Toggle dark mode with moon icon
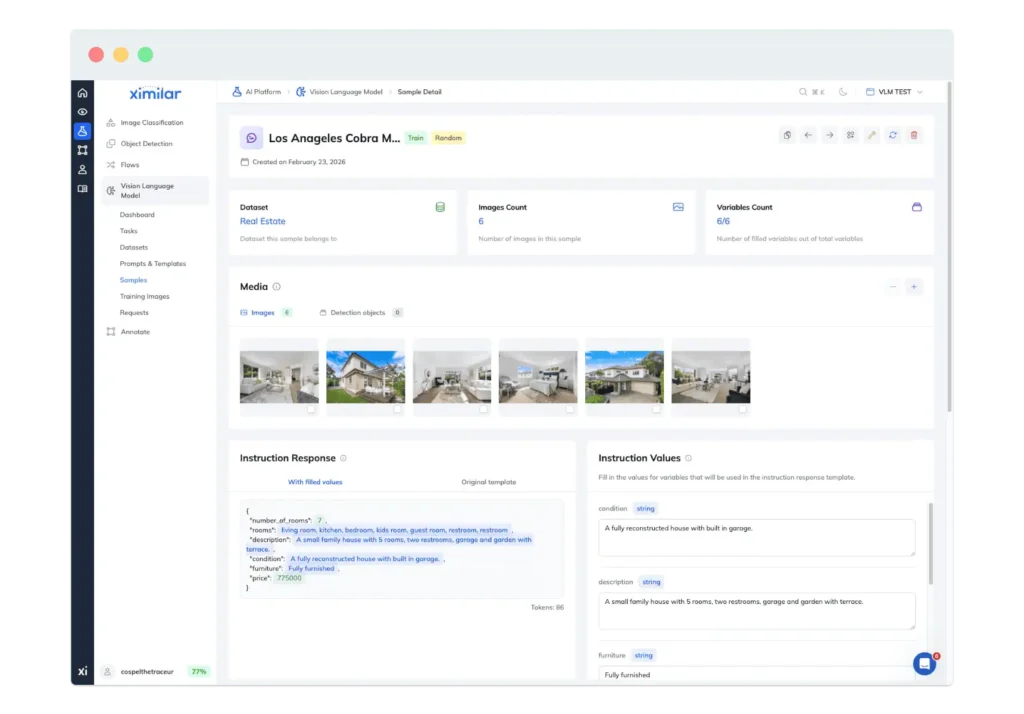 843,92
